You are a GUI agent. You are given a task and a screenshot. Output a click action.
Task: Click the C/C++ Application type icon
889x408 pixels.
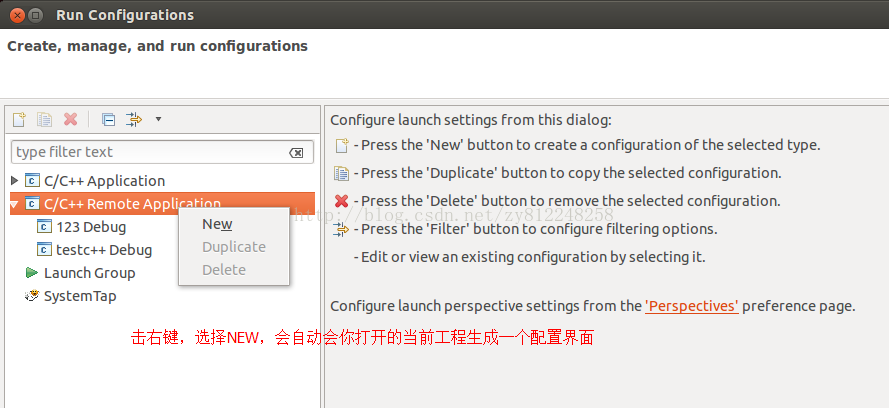32,181
